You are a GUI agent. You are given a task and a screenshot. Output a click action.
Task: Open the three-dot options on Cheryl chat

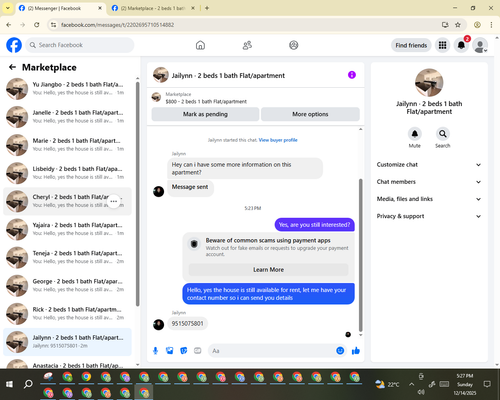(x=114, y=201)
